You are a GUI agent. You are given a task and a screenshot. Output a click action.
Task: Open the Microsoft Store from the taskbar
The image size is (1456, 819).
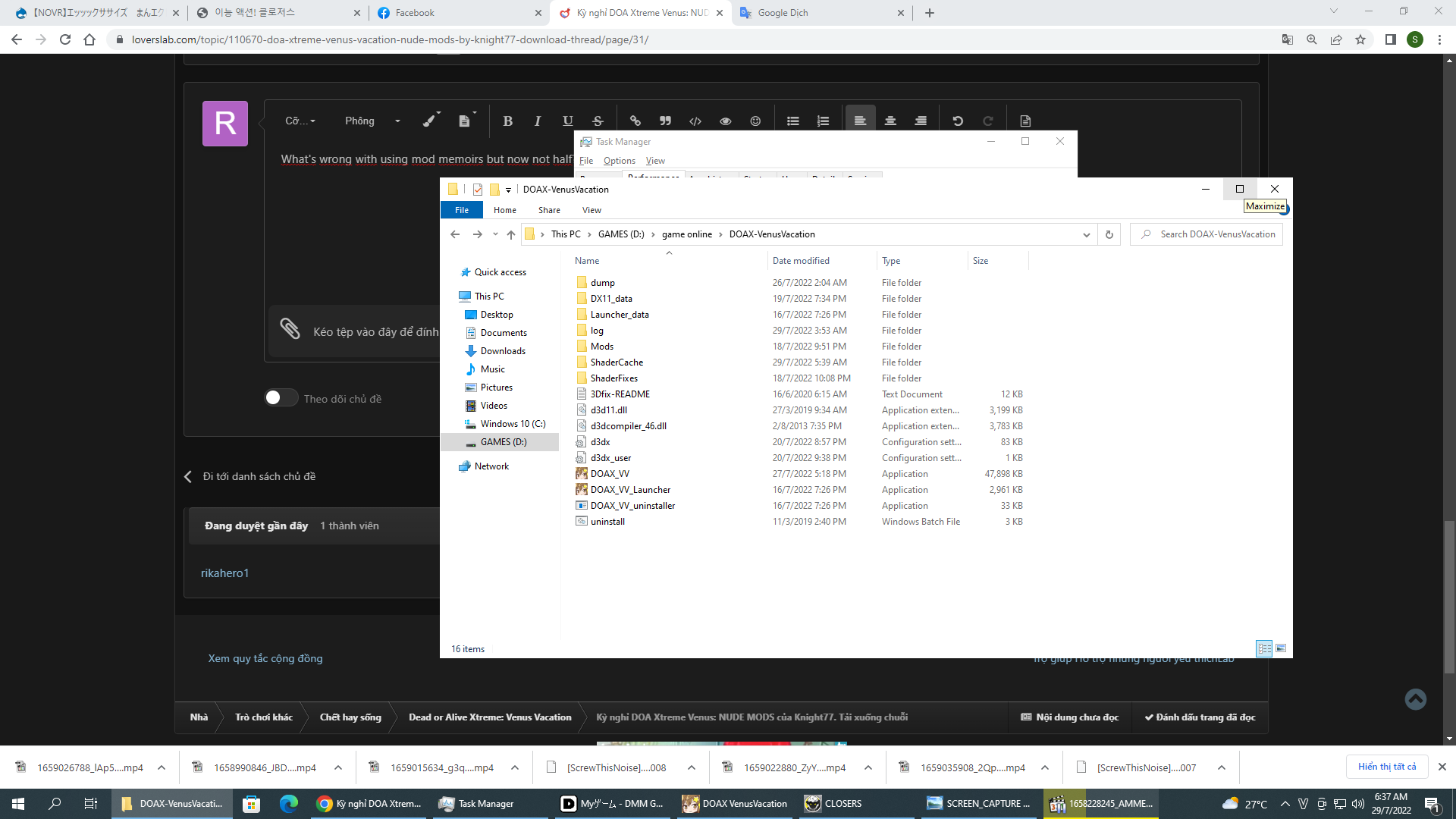[251, 804]
